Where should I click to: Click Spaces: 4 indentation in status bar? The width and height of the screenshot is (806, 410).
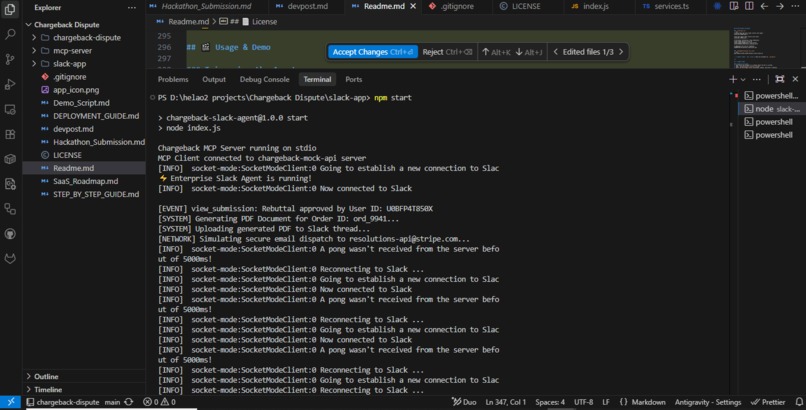pyautogui.click(x=549, y=402)
